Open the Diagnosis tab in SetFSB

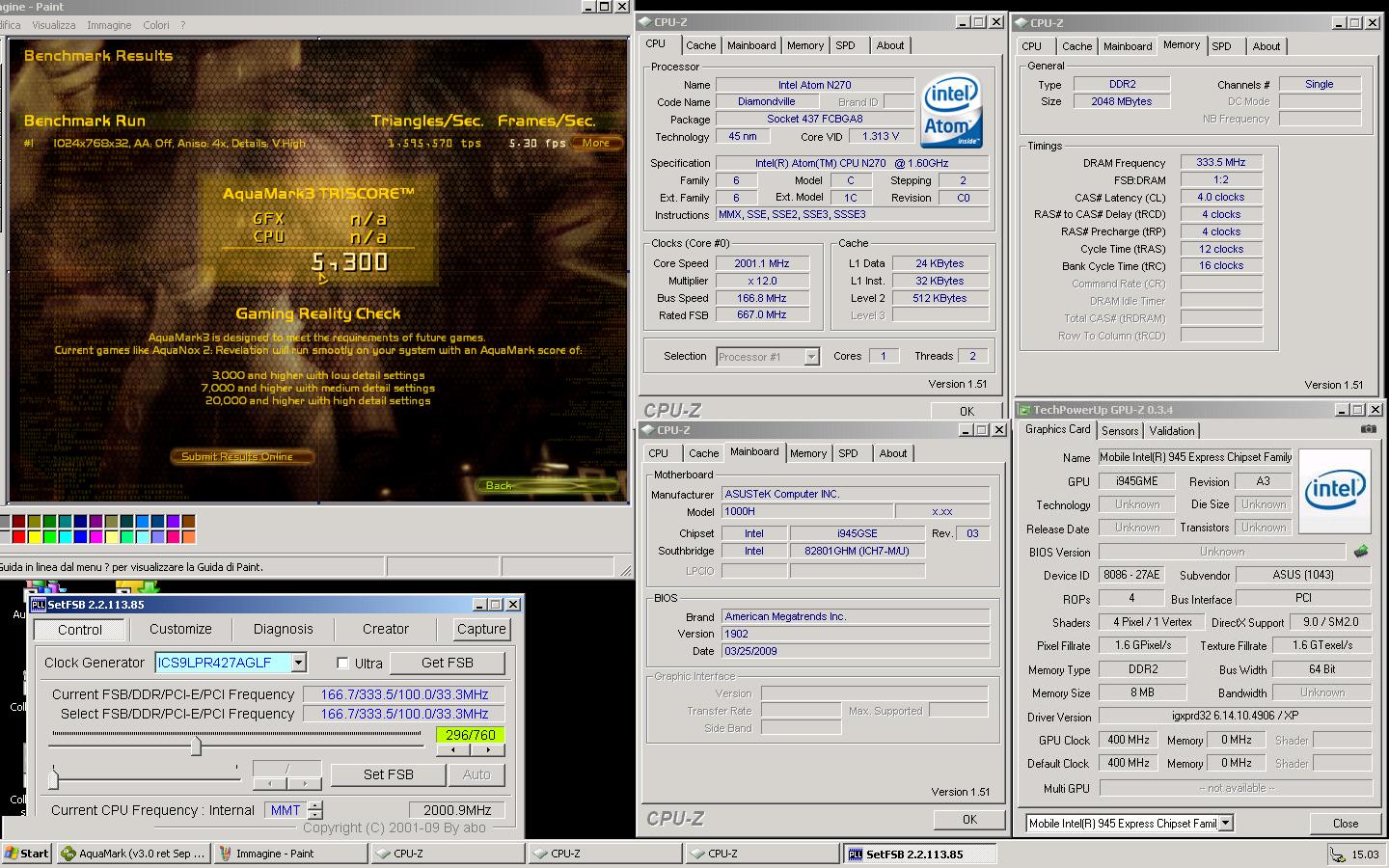pyautogui.click(x=283, y=629)
